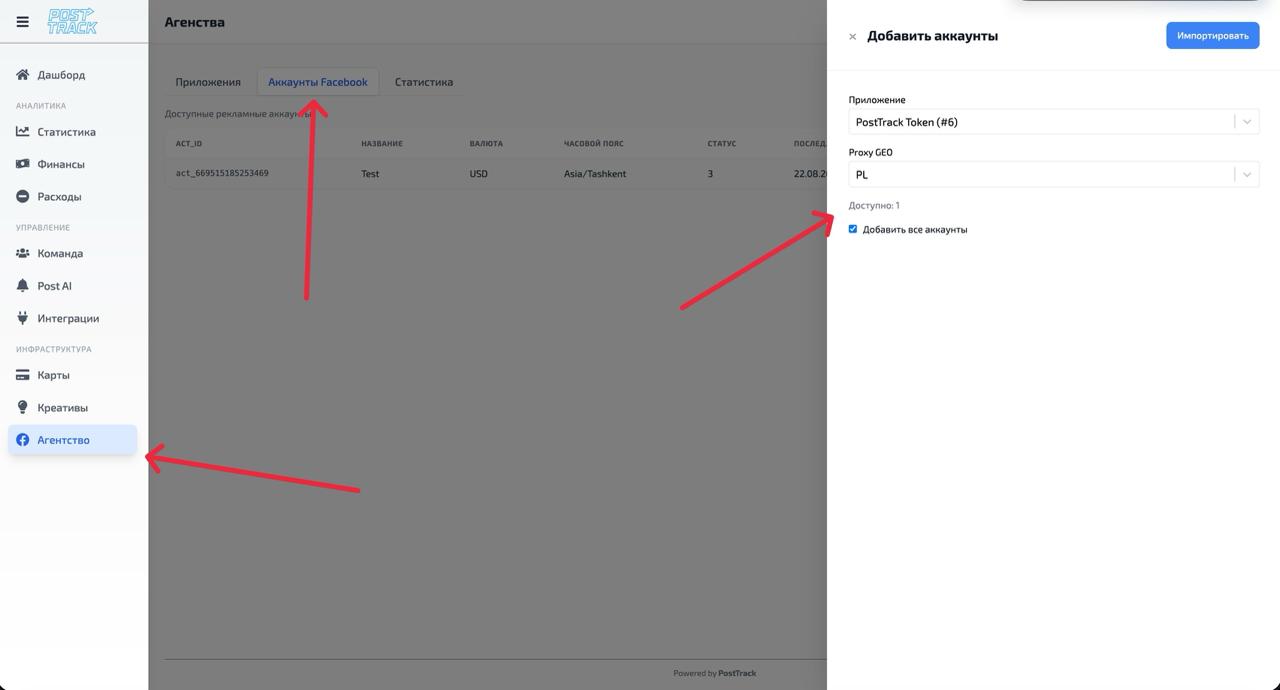Image resolution: width=1280 pixels, height=690 pixels.
Task: Open Команда using the people icon
Action: pos(22,252)
